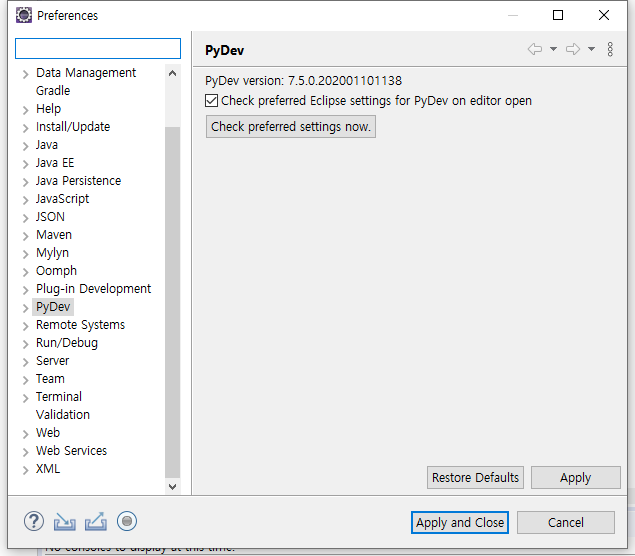The width and height of the screenshot is (635, 556).
Task: Select the Terminal preferences category
Action: pyautogui.click(x=59, y=397)
